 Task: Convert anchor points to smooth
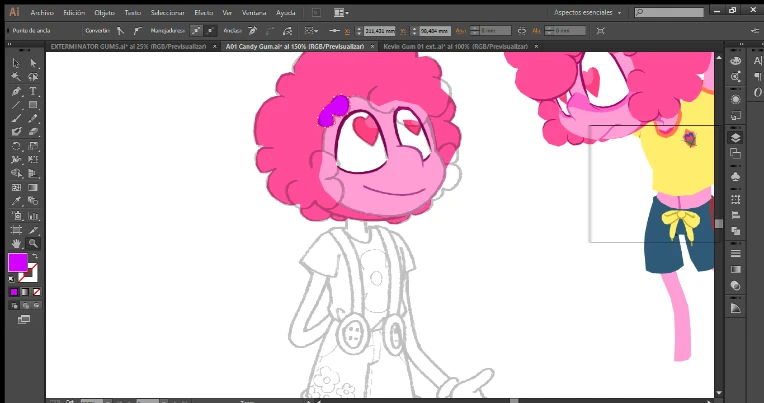click(x=137, y=31)
